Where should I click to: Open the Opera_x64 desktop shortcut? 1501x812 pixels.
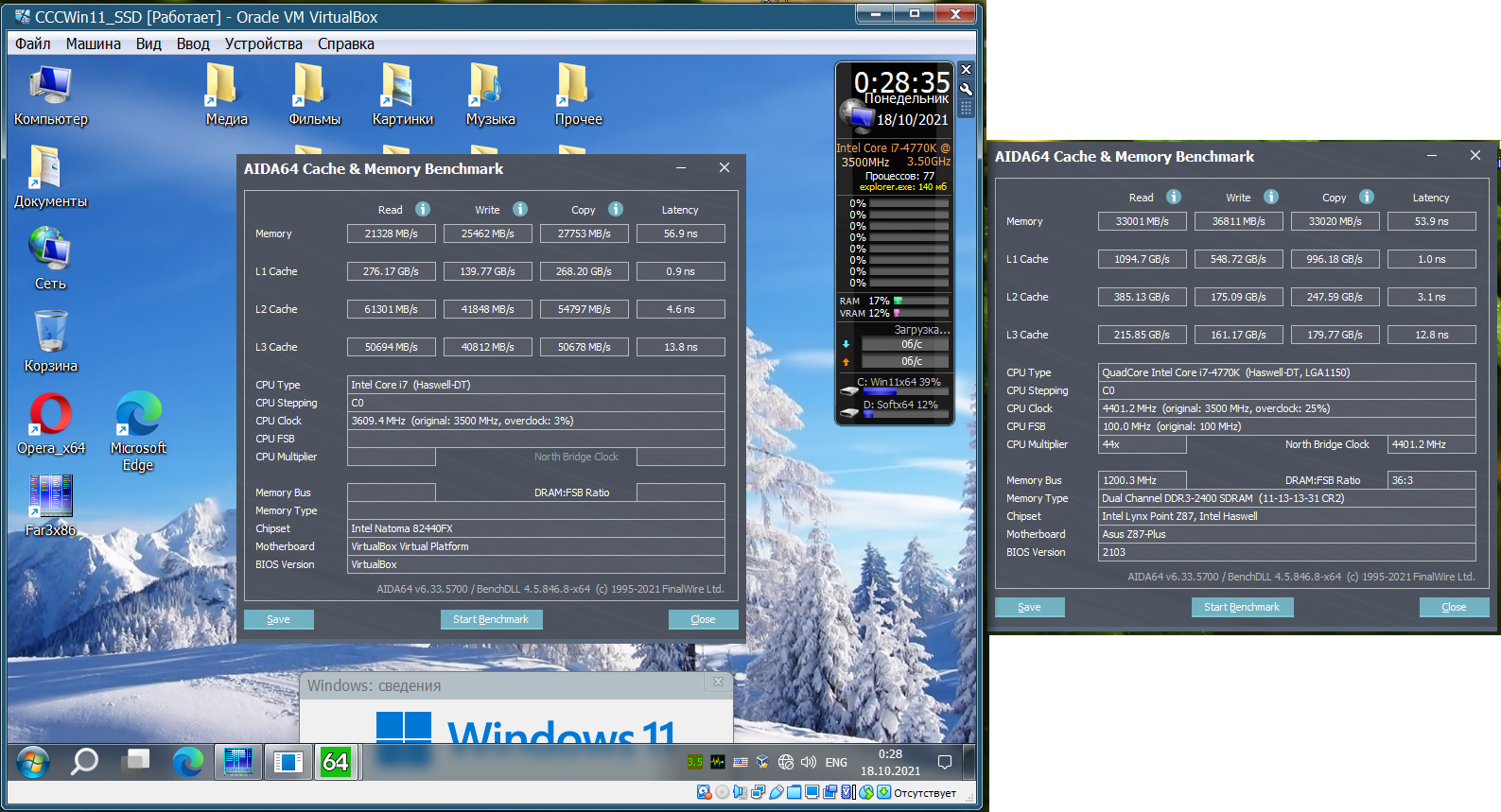50,416
